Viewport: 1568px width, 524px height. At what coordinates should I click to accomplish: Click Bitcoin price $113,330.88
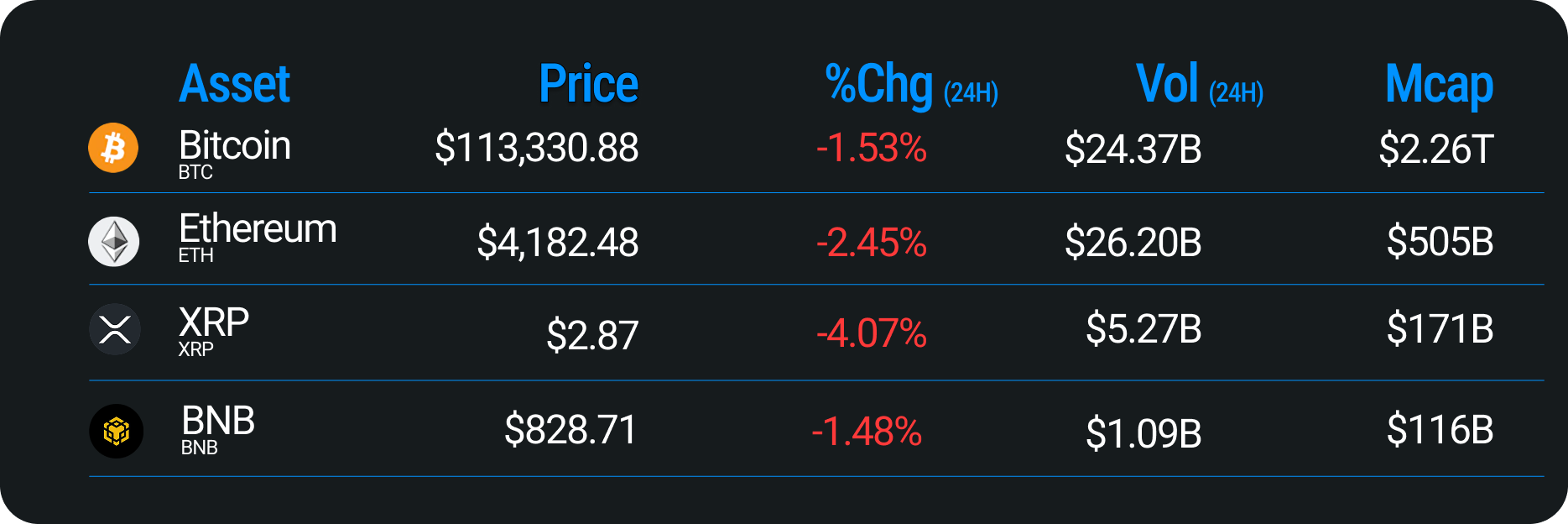pos(536,149)
